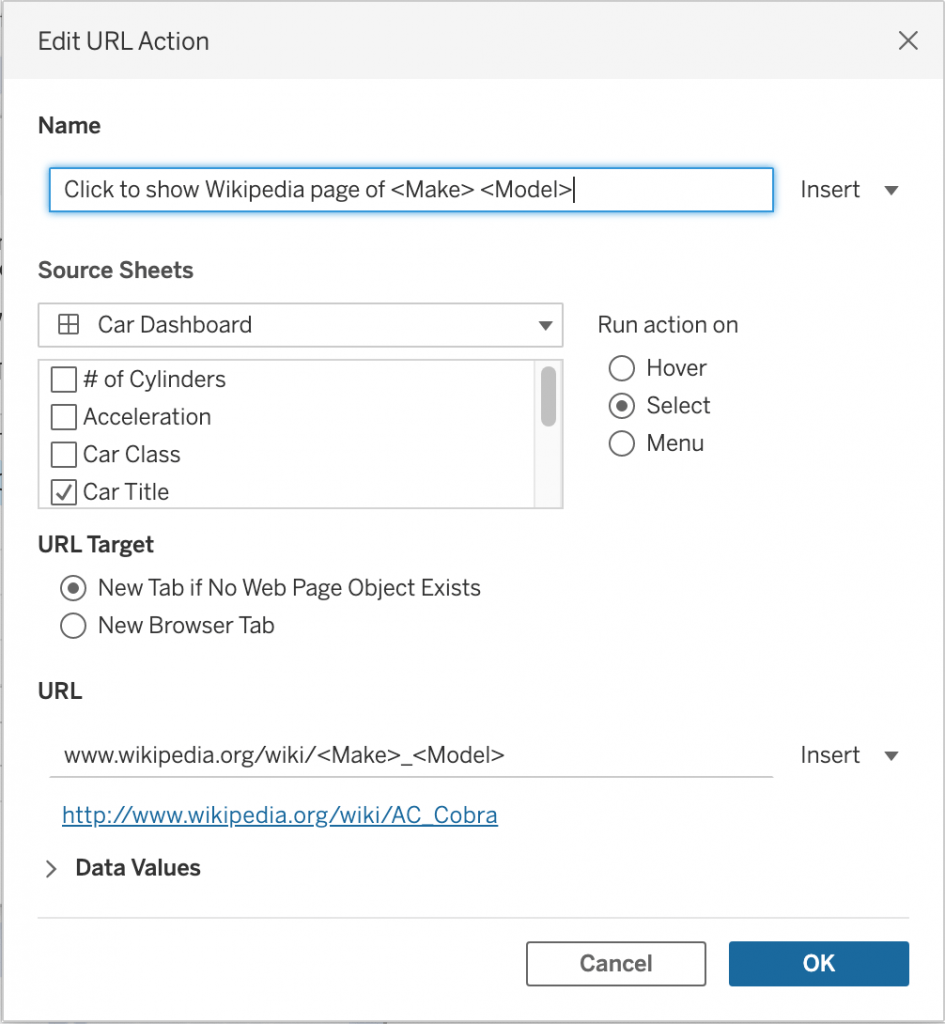Viewport: 945px width, 1024px height.
Task: Click the URL input field
Action: tap(410, 755)
